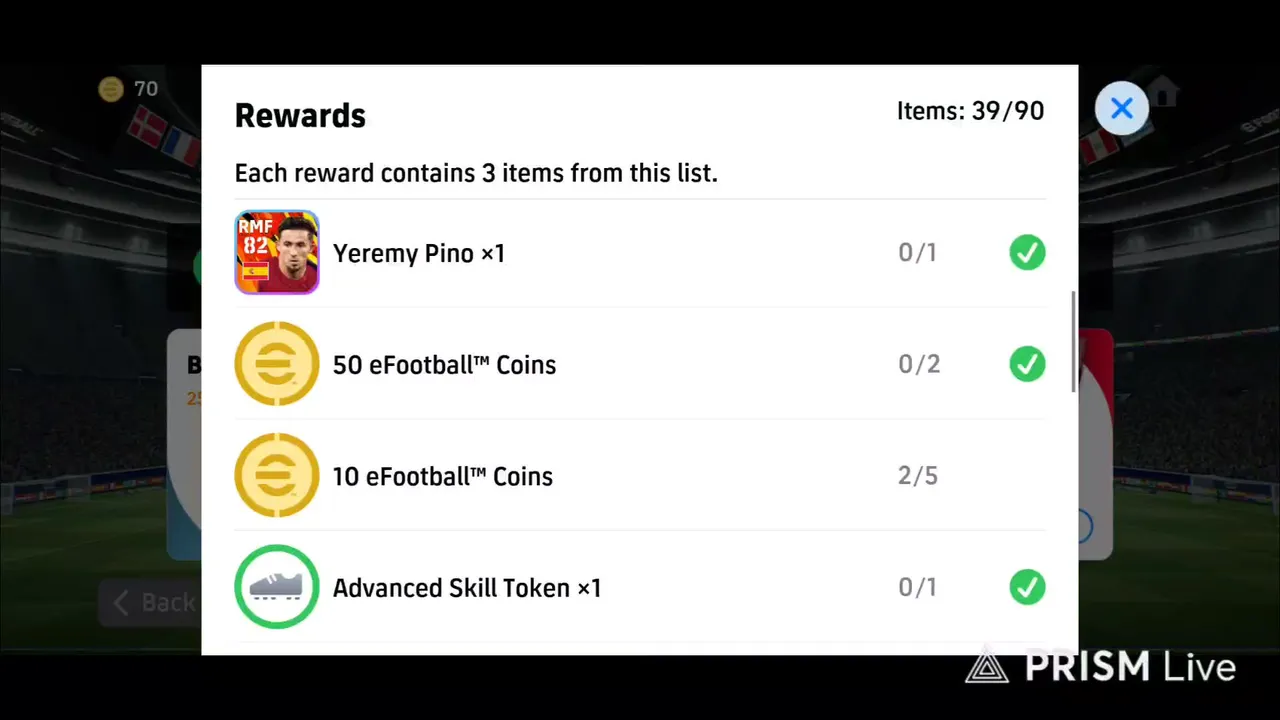Tap the coin balance icon beside 70

tap(111, 89)
